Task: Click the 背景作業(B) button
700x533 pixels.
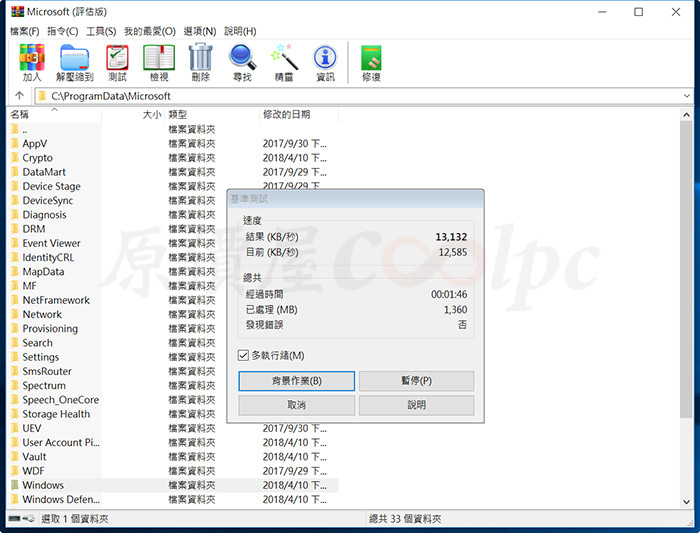Action: click(x=296, y=381)
